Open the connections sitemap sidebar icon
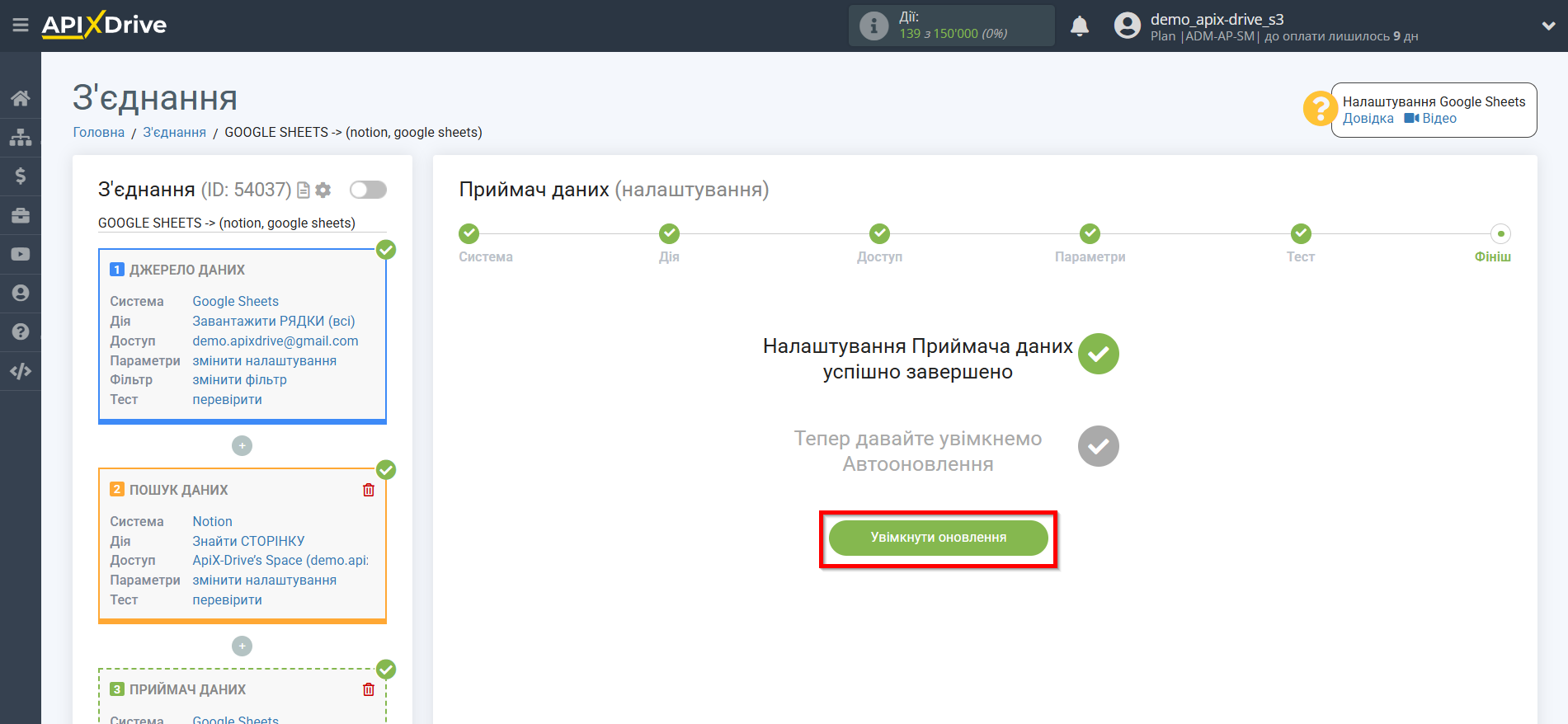1568x724 pixels. pyautogui.click(x=21, y=137)
